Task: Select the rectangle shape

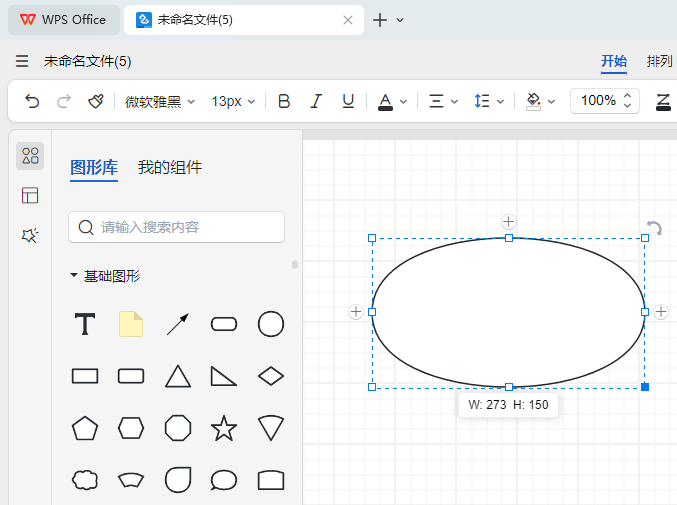Action: pyautogui.click(x=85, y=376)
